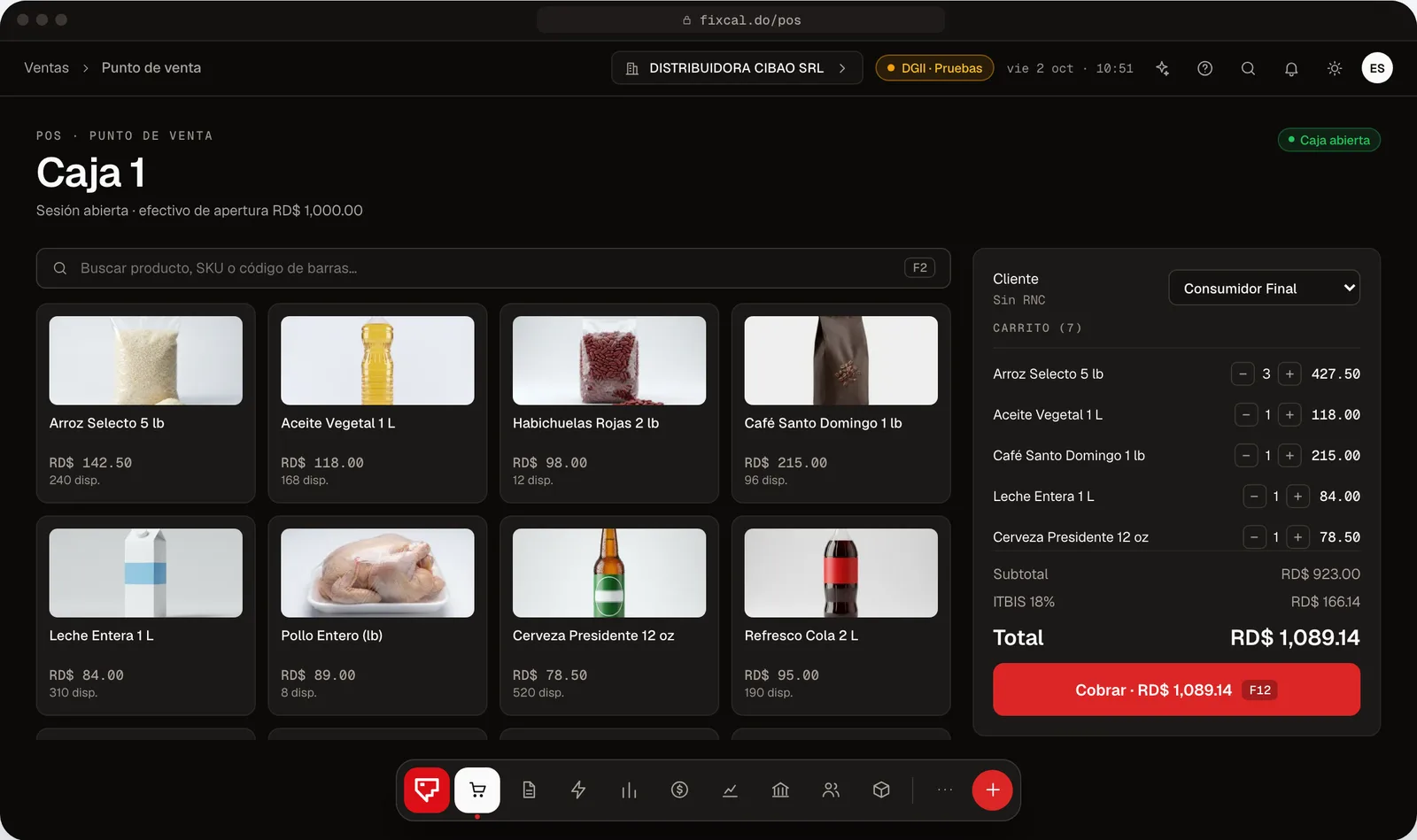Image resolution: width=1417 pixels, height=840 pixels.
Task: Increase Arroz Selecto 5 lb cart quantity
Action: (1289, 374)
